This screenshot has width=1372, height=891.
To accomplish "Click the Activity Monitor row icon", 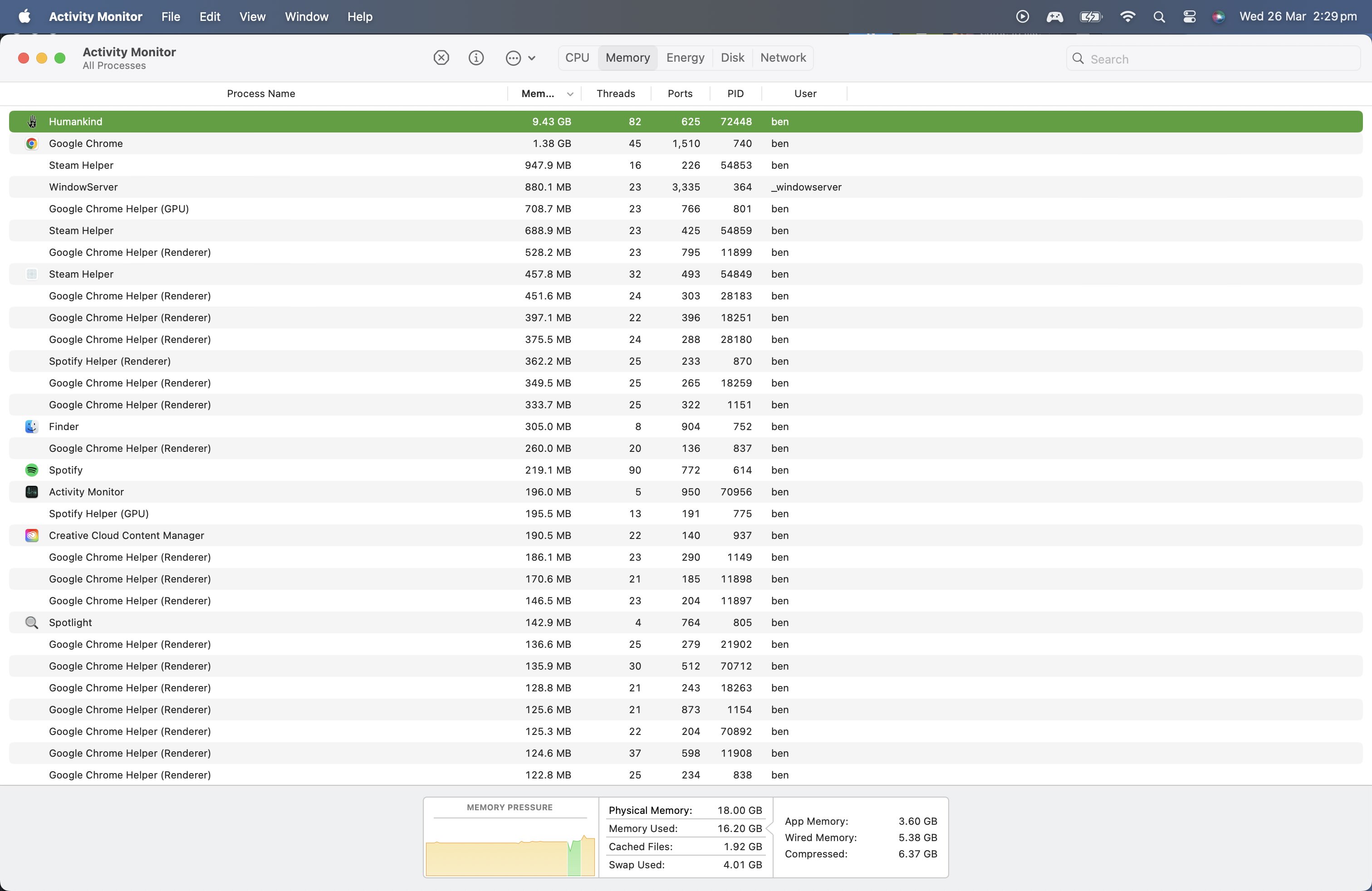I will (32, 492).
